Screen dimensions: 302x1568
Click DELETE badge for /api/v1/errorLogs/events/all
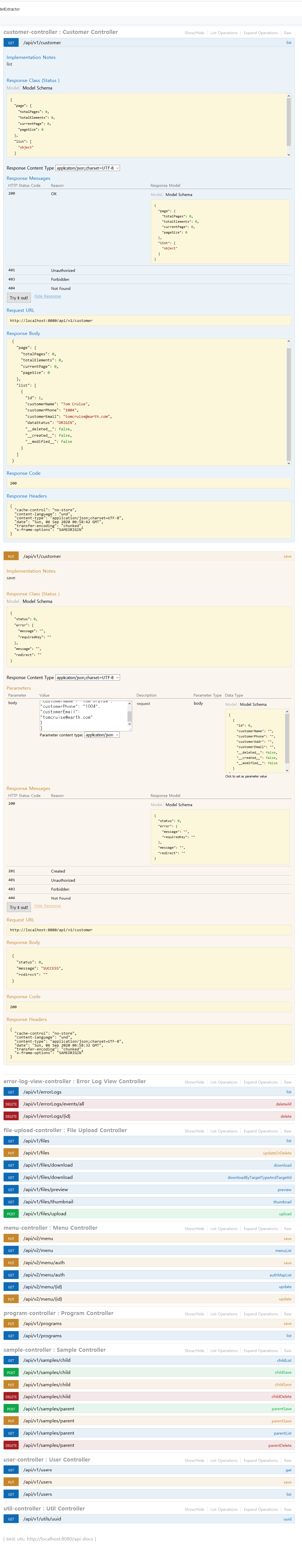tap(11, 1104)
